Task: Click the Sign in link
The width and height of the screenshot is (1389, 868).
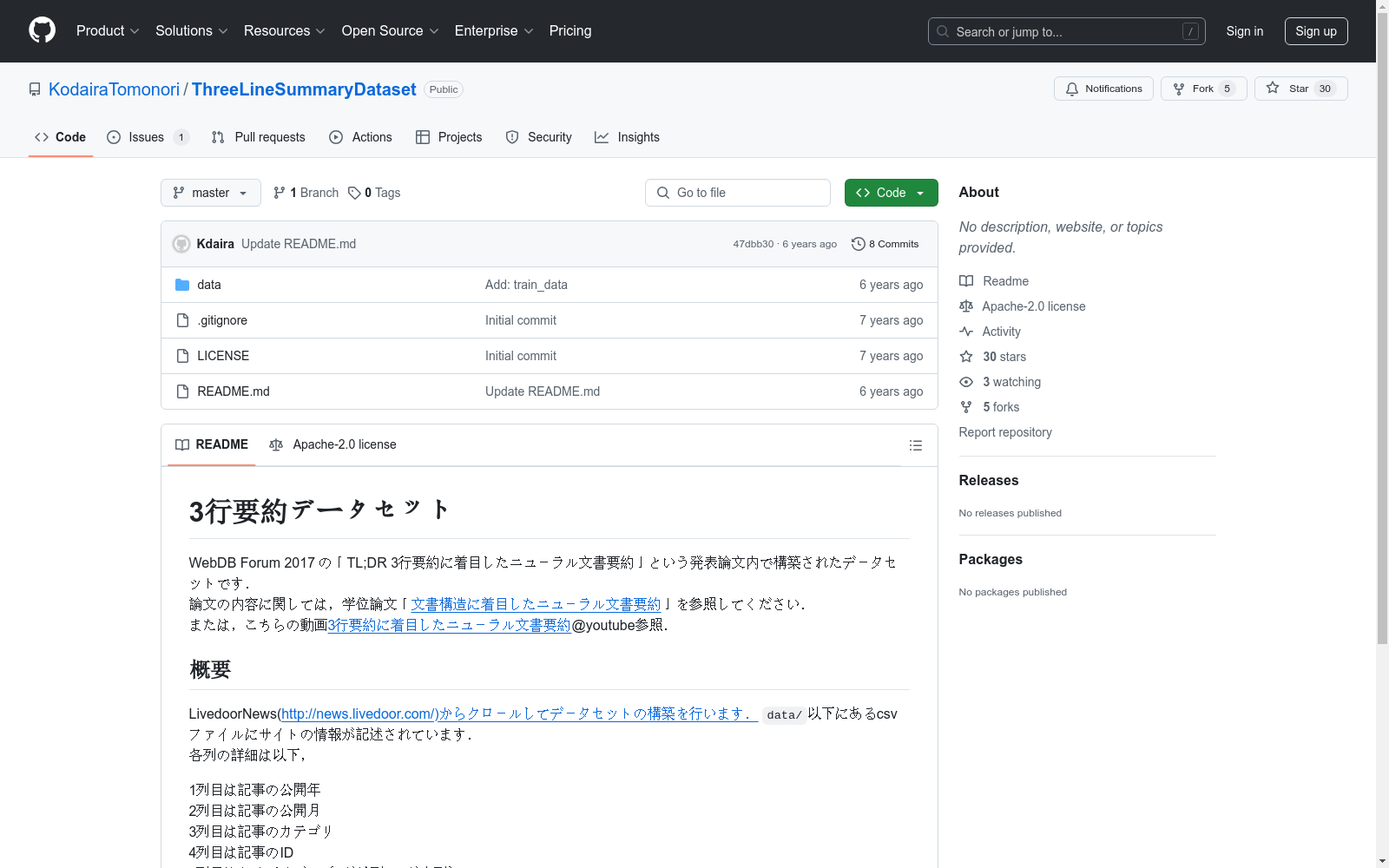Action: [x=1245, y=31]
